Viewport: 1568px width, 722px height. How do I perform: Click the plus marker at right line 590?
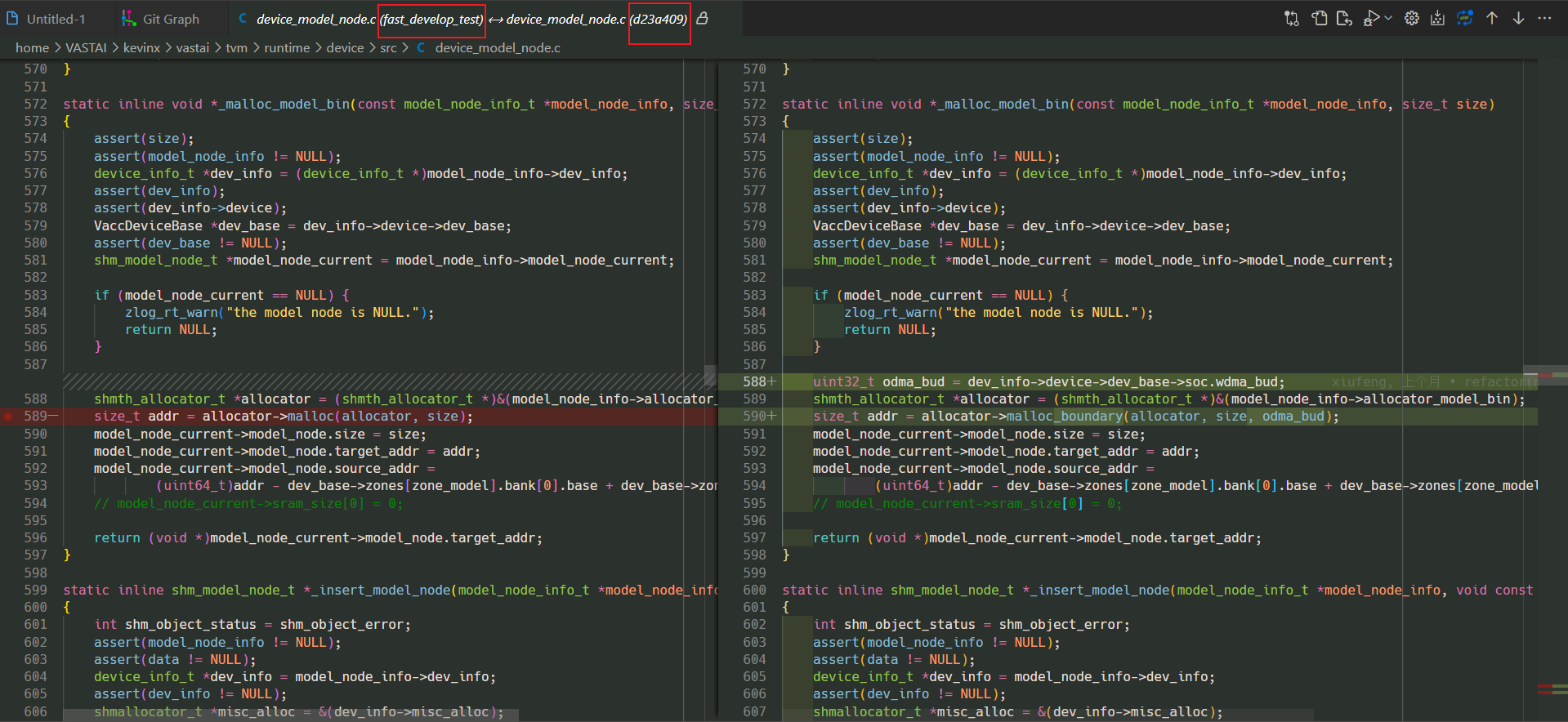click(x=771, y=417)
